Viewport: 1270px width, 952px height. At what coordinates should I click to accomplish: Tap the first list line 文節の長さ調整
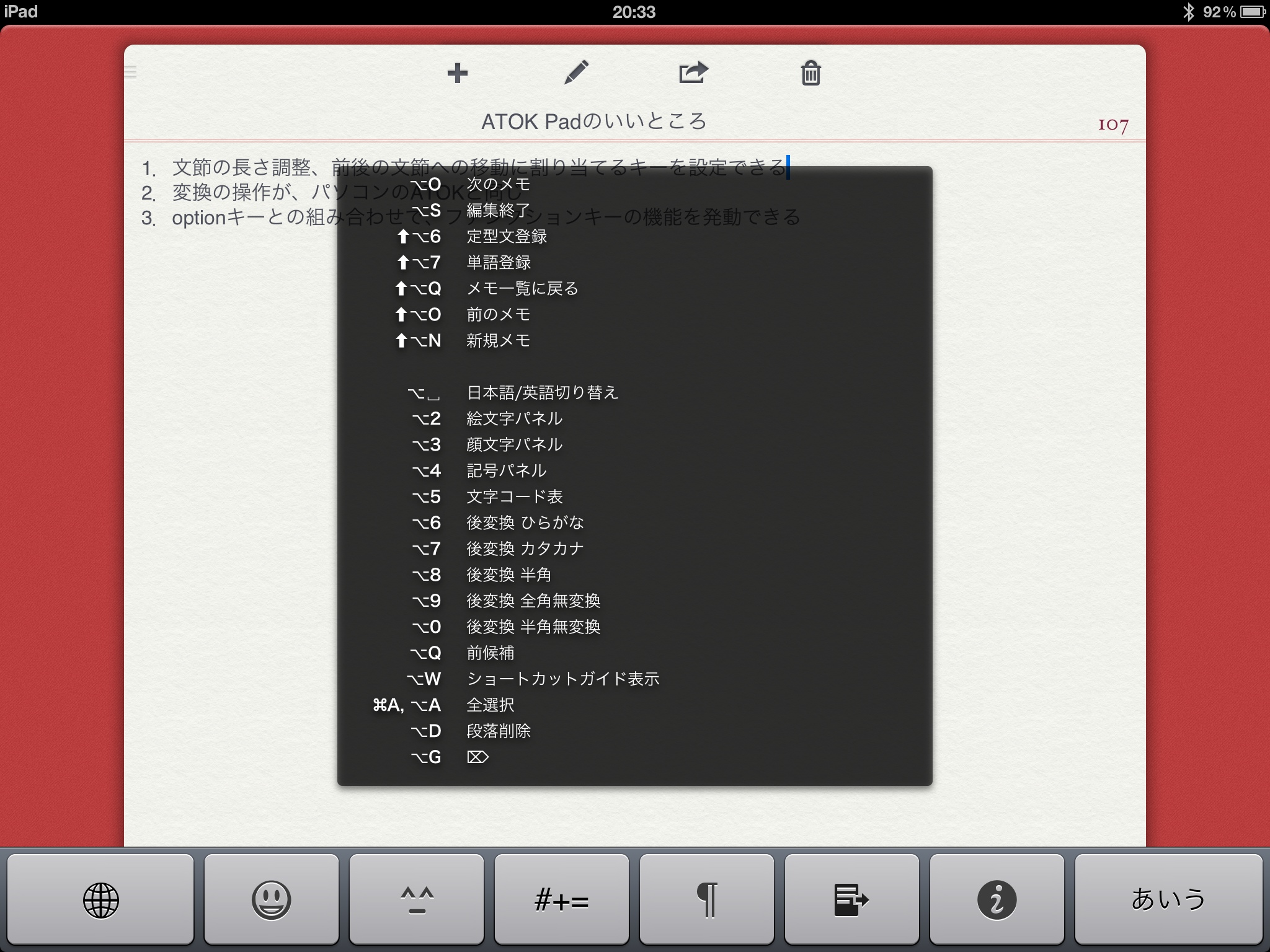[x=465, y=167]
